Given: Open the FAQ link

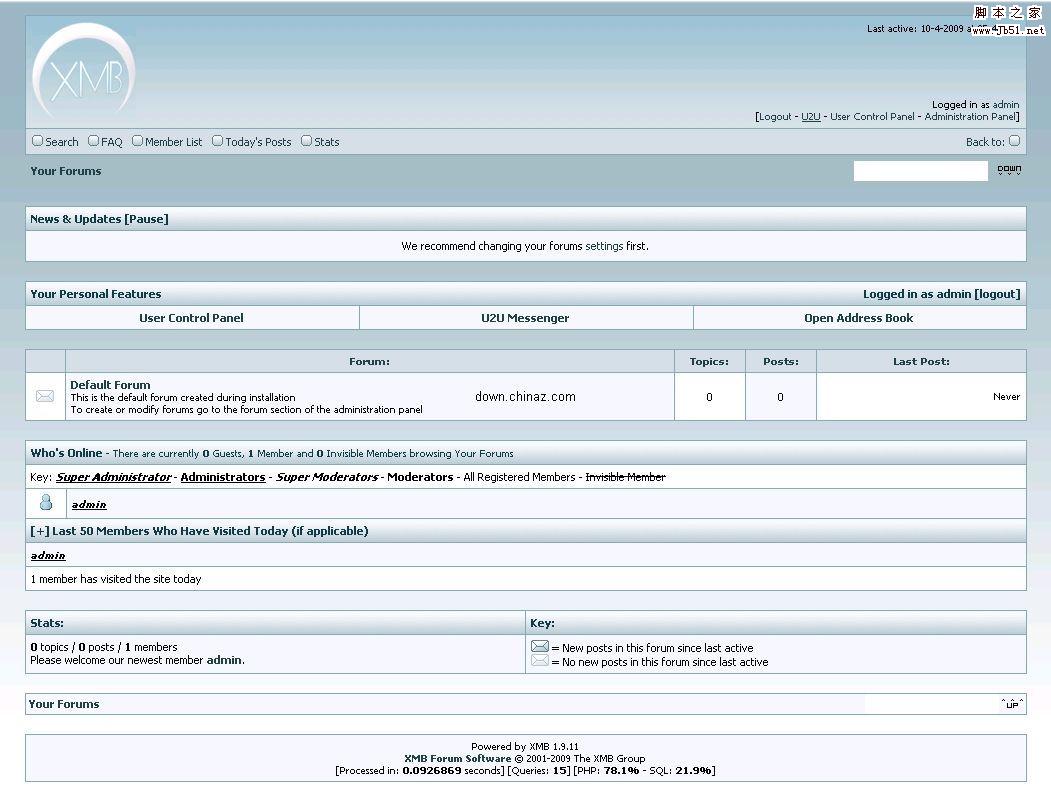Looking at the screenshot, I should [112, 142].
